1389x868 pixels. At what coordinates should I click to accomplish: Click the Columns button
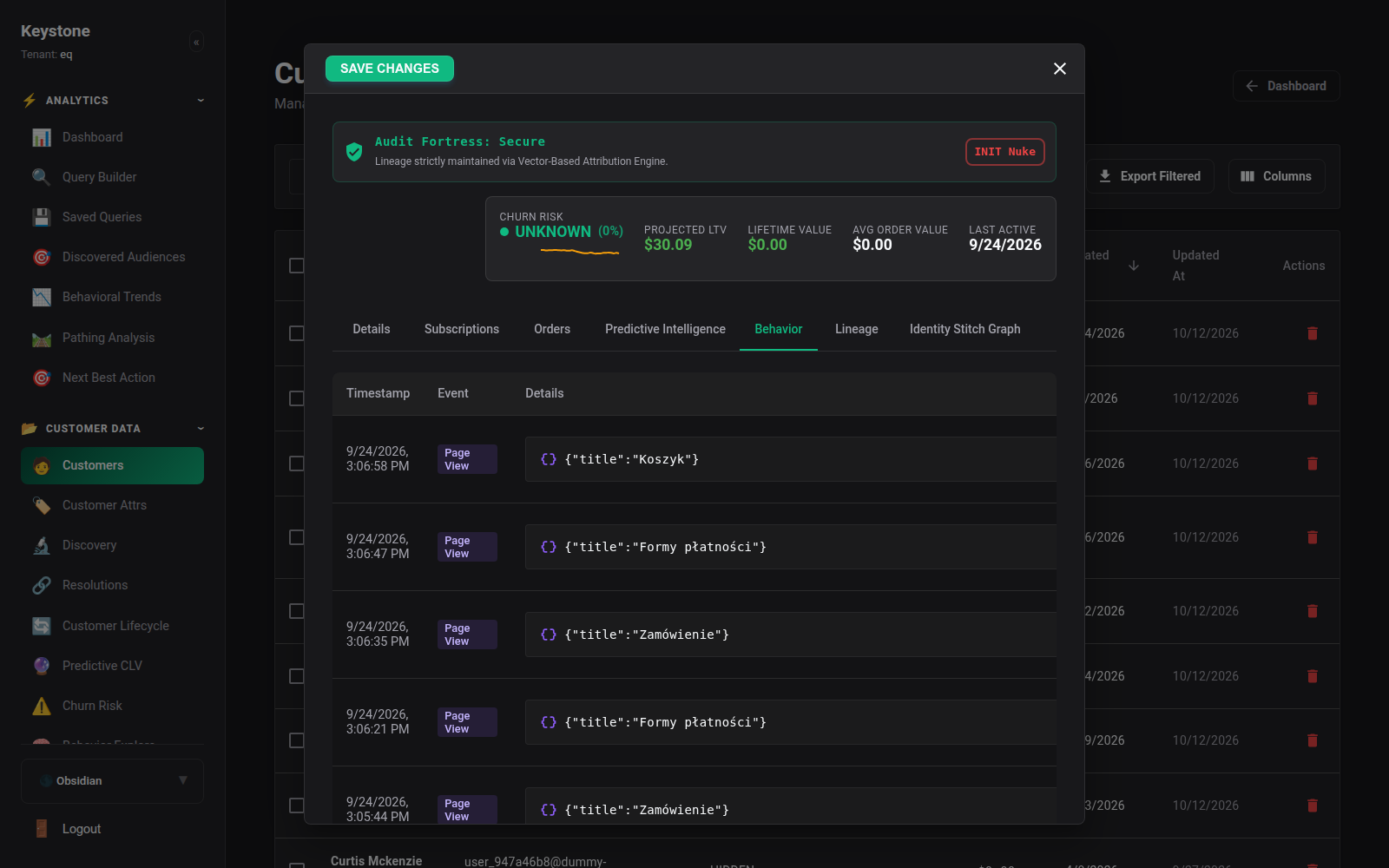pos(1276,176)
